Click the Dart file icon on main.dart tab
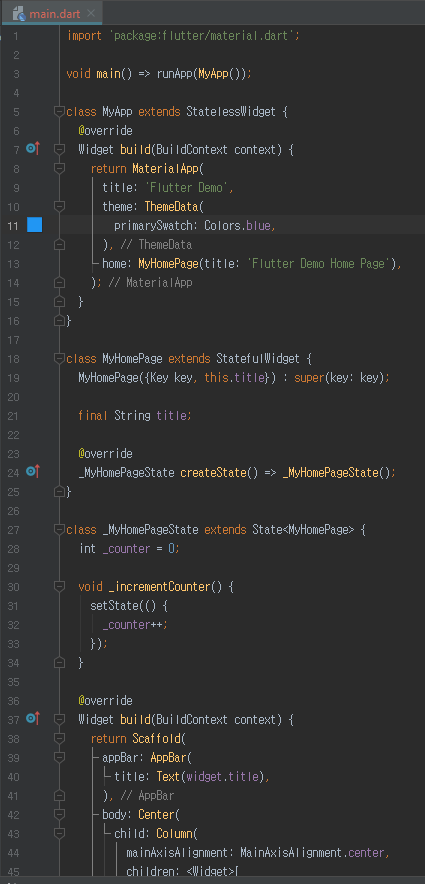 (19, 14)
